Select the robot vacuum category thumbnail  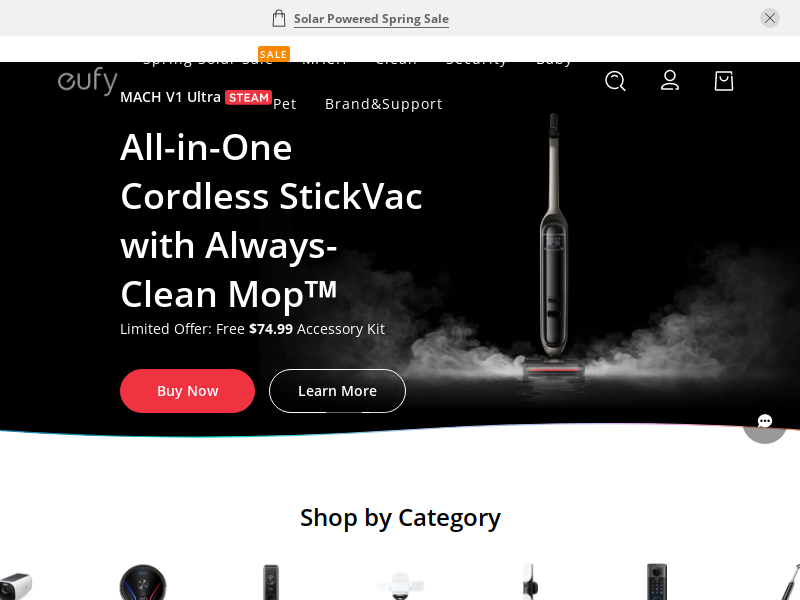coord(143,582)
